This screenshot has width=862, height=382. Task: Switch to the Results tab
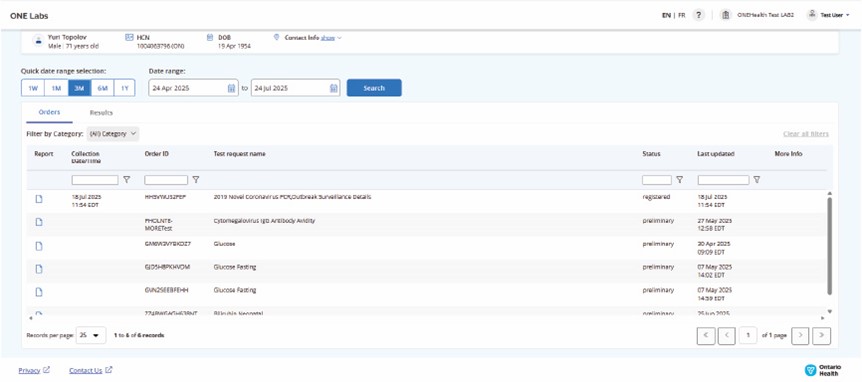[101, 112]
